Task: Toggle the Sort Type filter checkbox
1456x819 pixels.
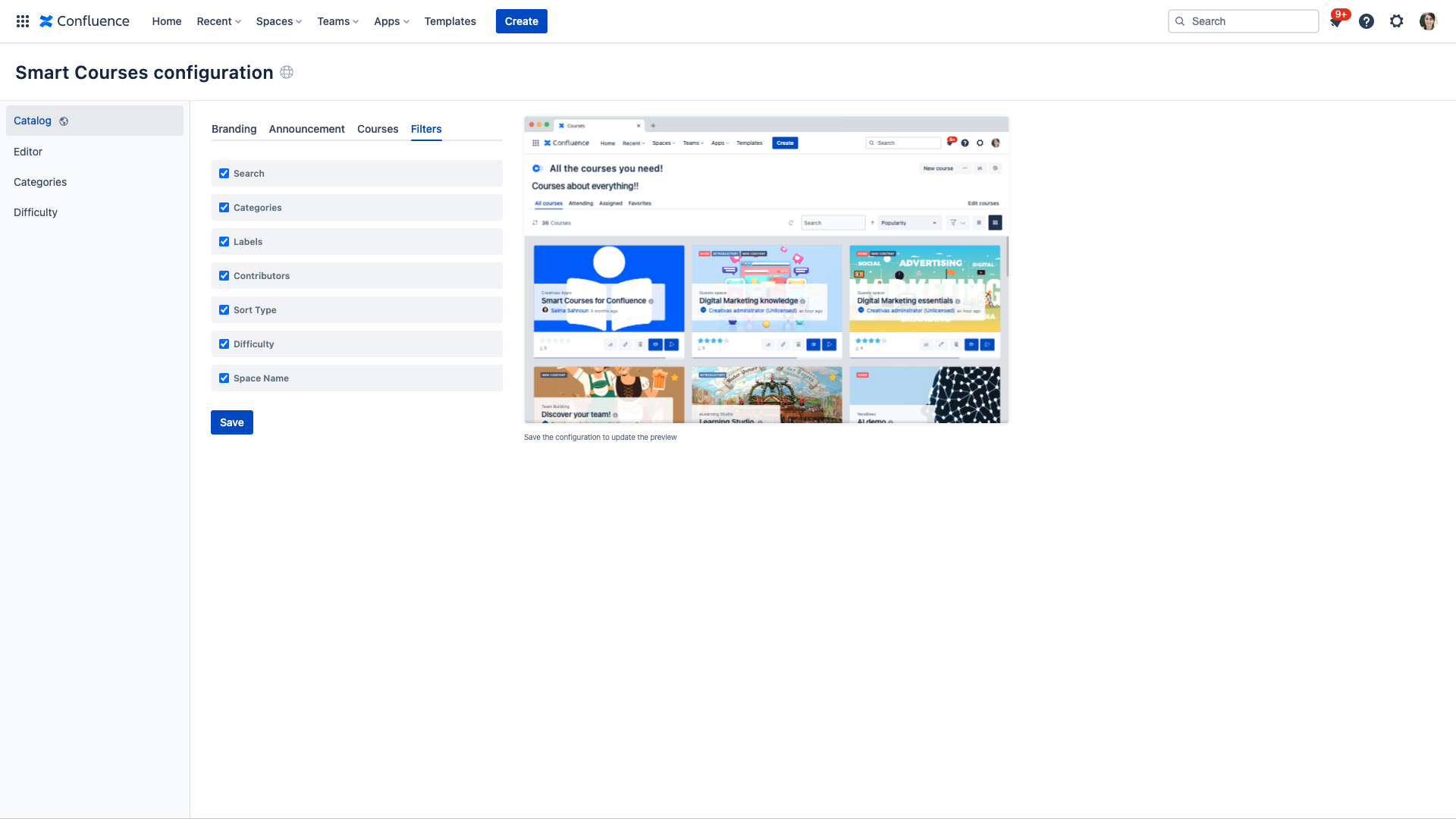Action: (x=224, y=310)
